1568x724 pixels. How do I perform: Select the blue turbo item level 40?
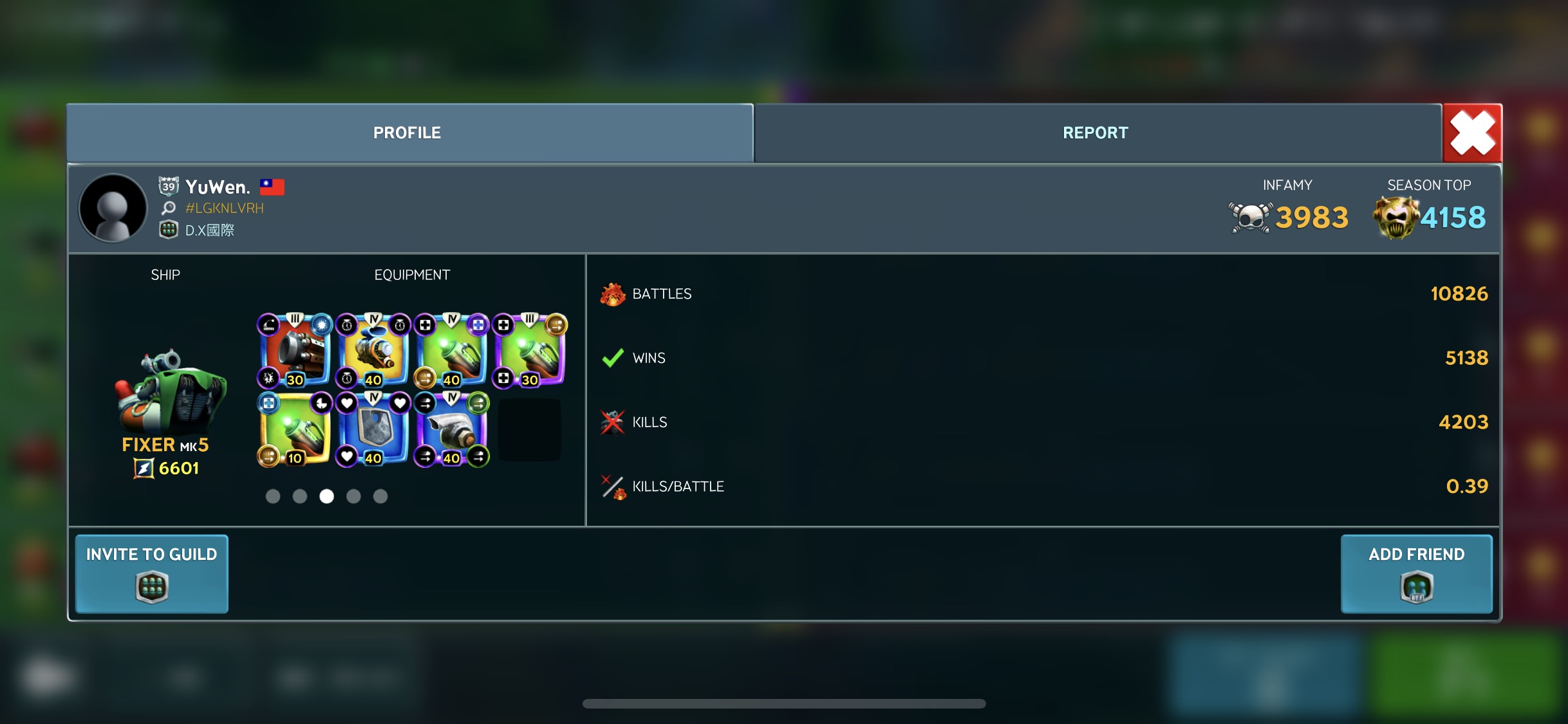tap(452, 429)
